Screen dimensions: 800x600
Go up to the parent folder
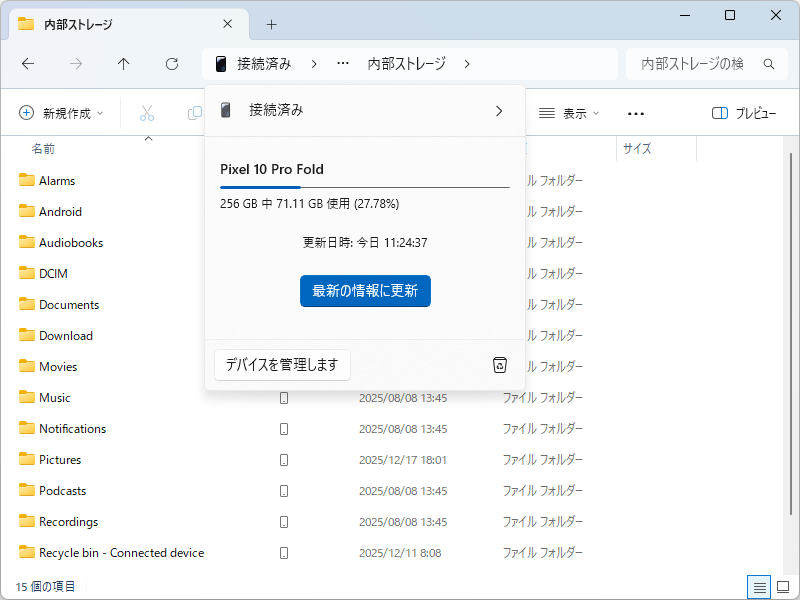point(123,63)
